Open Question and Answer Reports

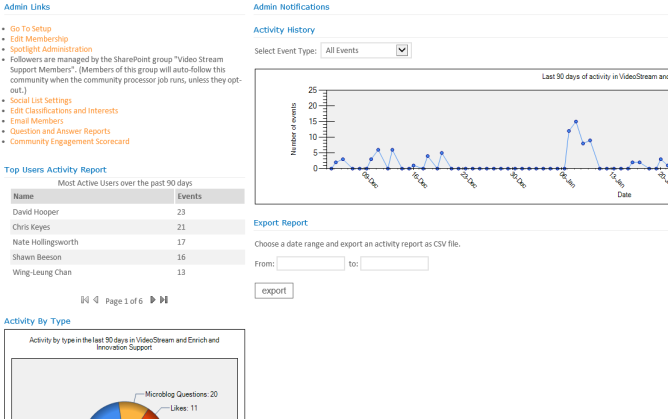point(60,131)
